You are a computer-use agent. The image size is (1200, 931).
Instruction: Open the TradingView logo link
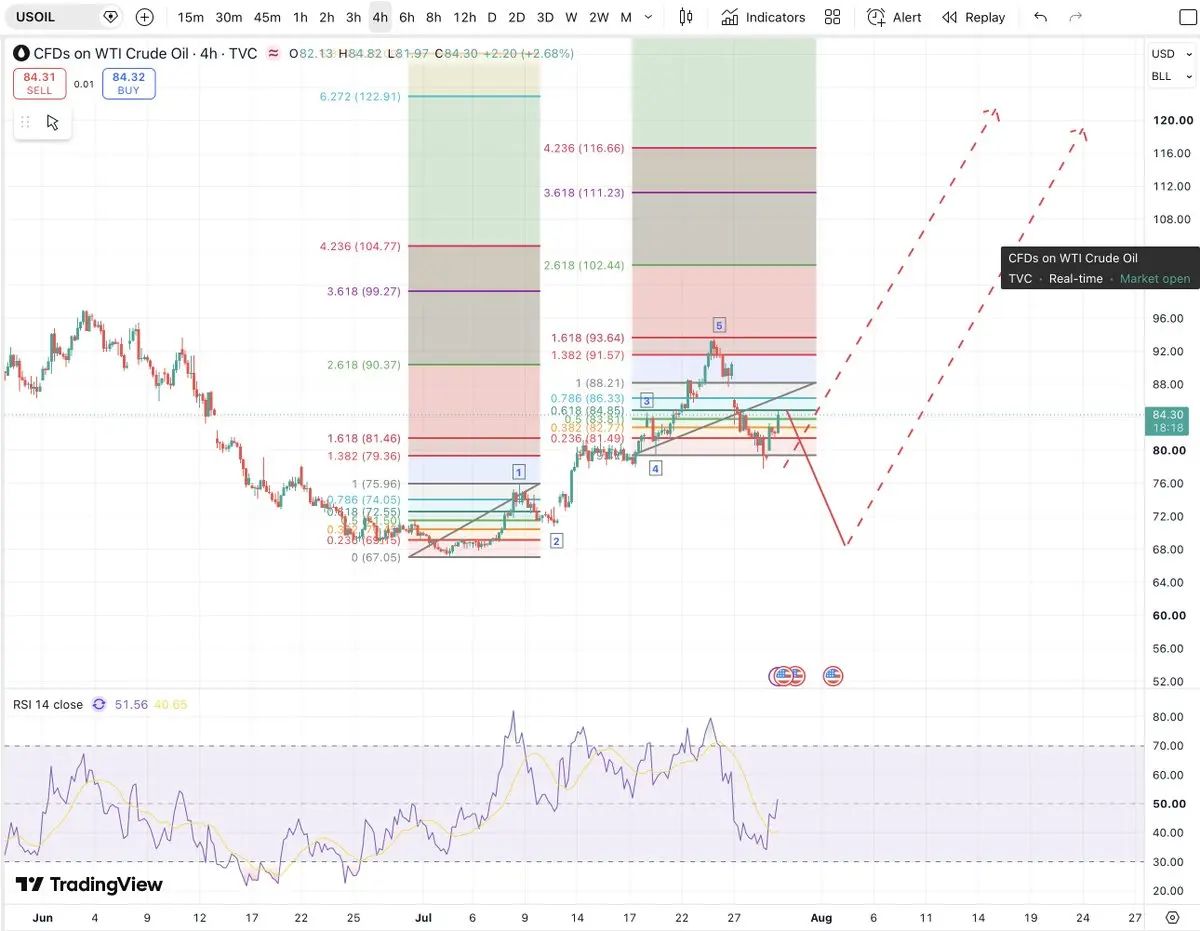(89, 884)
